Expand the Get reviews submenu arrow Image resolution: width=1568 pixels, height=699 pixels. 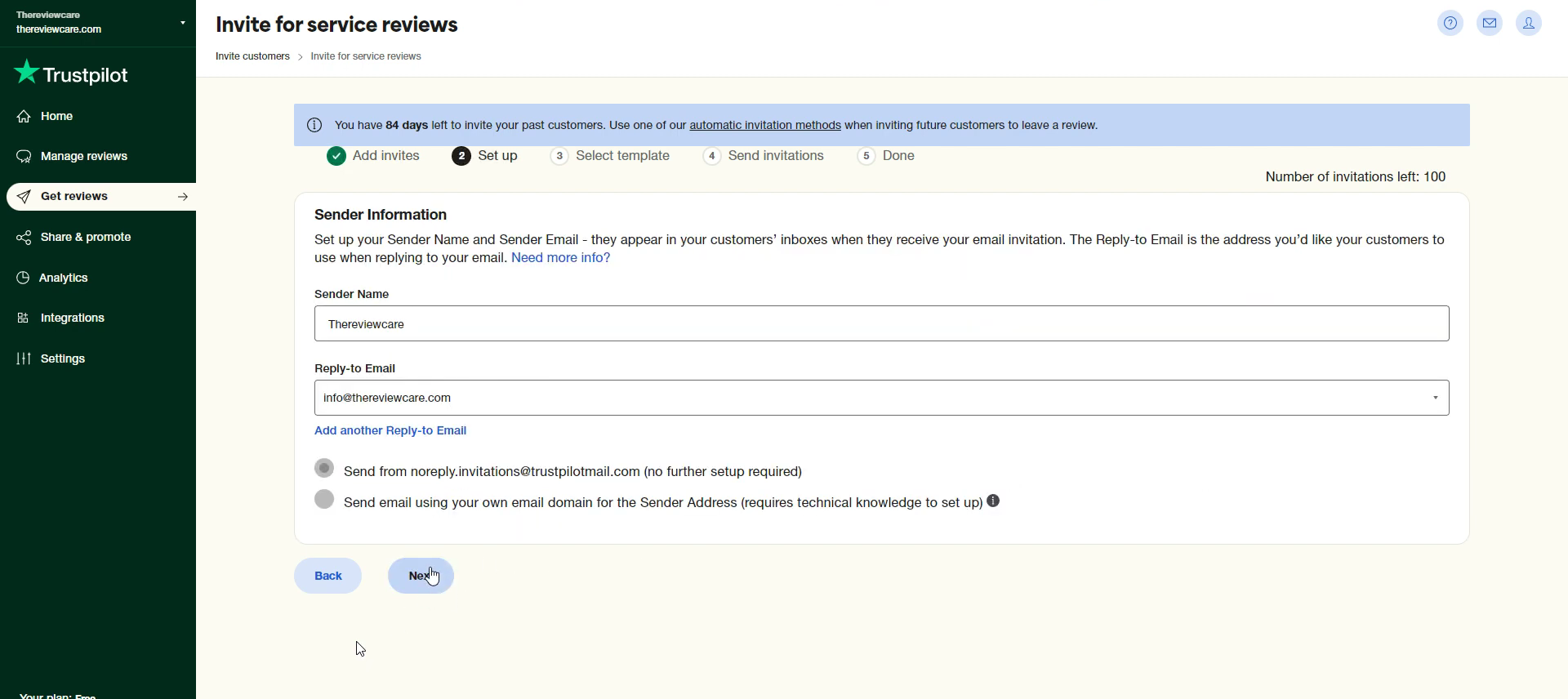point(183,198)
